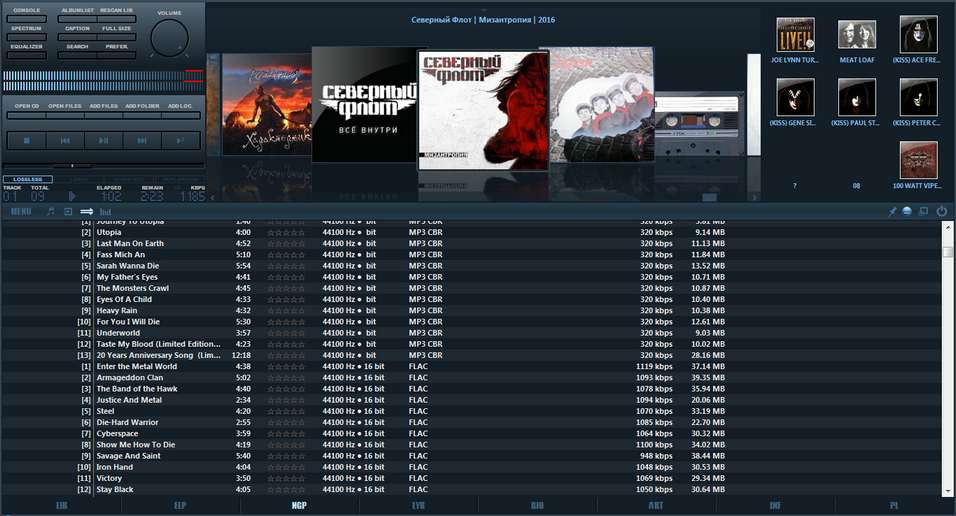Switch to the ELP tab
The width and height of the screenshot is (956, 516).
180,505
